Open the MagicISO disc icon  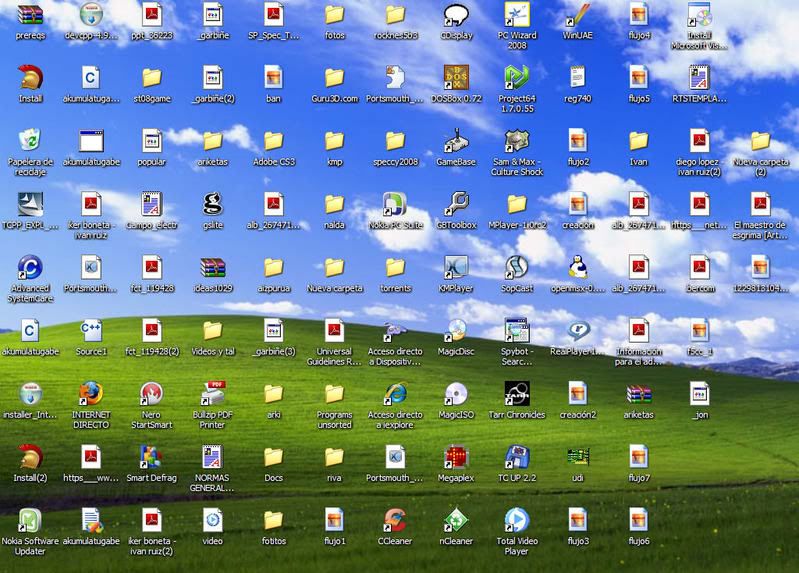pos(456,394)
